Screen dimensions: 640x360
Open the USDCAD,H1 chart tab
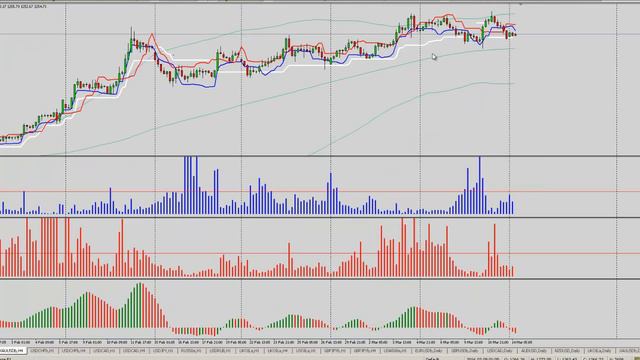tap(103, 351)
